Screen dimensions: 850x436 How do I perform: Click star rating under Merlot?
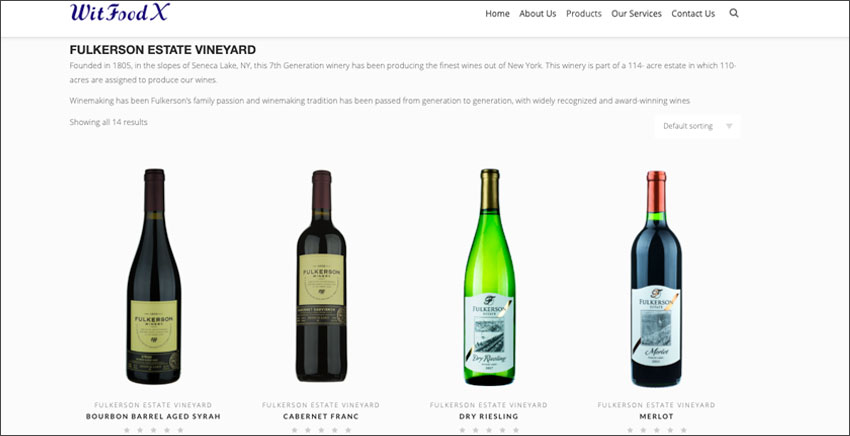tap(656, 430)
